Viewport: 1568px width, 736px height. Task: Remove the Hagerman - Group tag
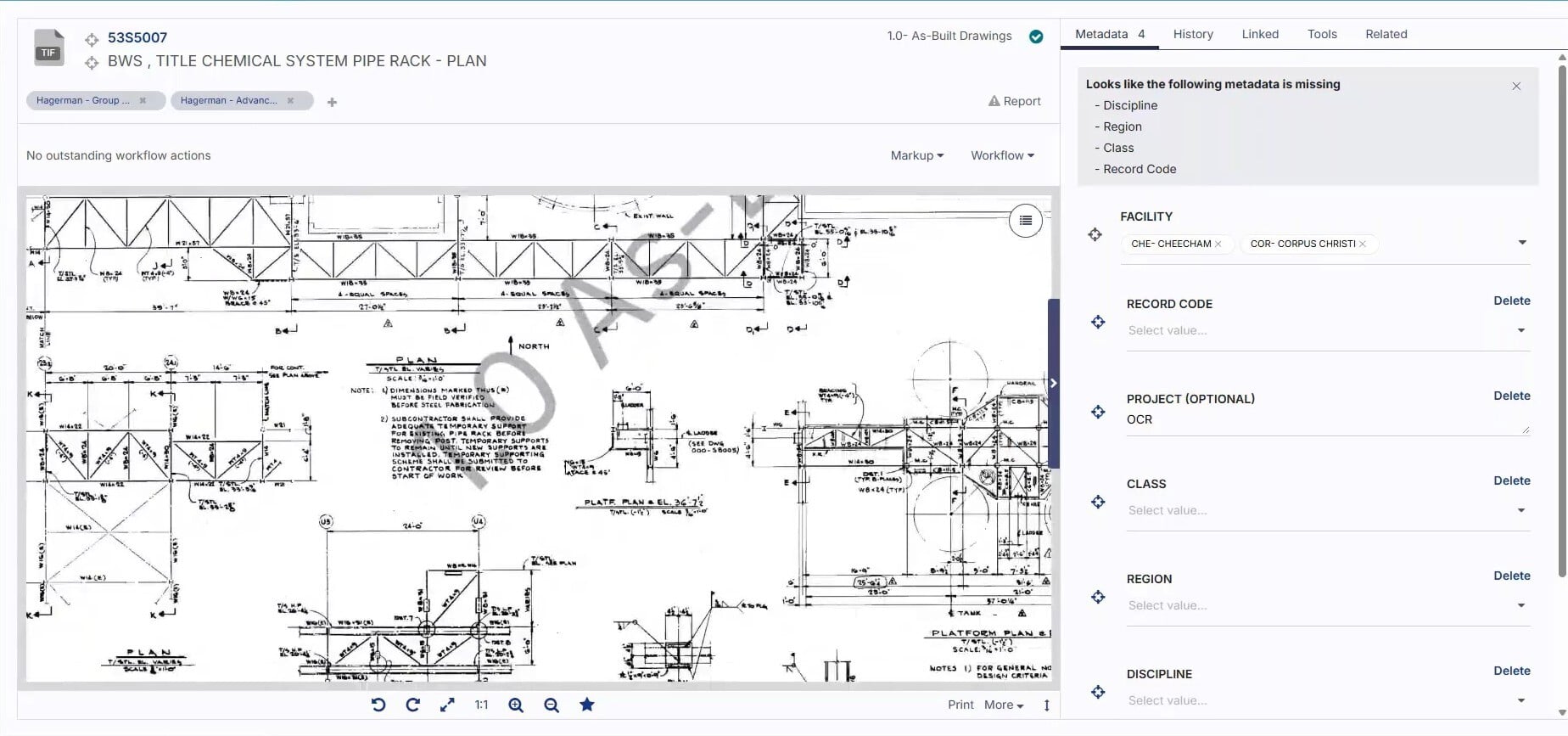click(143, 100)
